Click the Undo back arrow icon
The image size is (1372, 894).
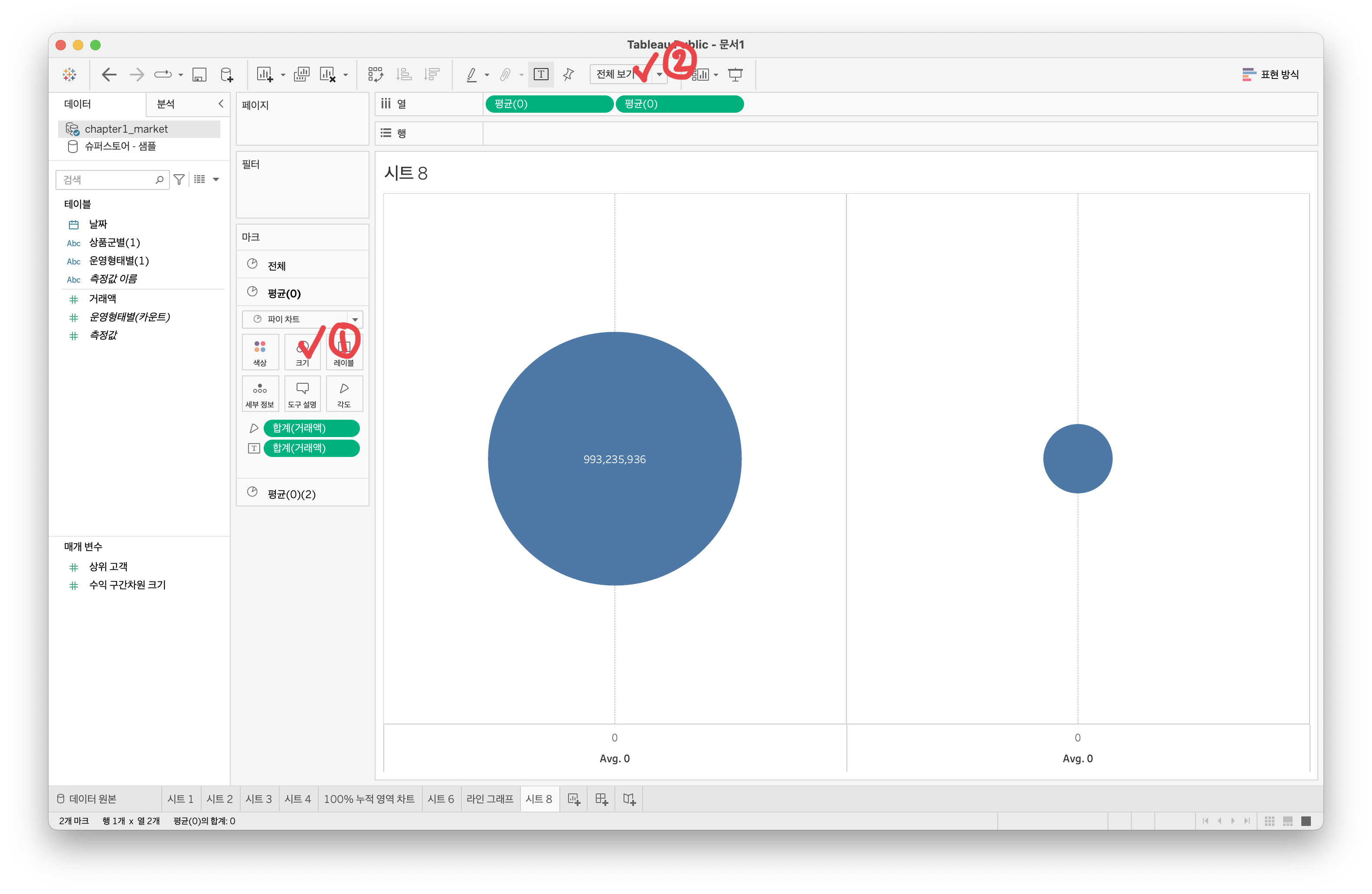109,75
